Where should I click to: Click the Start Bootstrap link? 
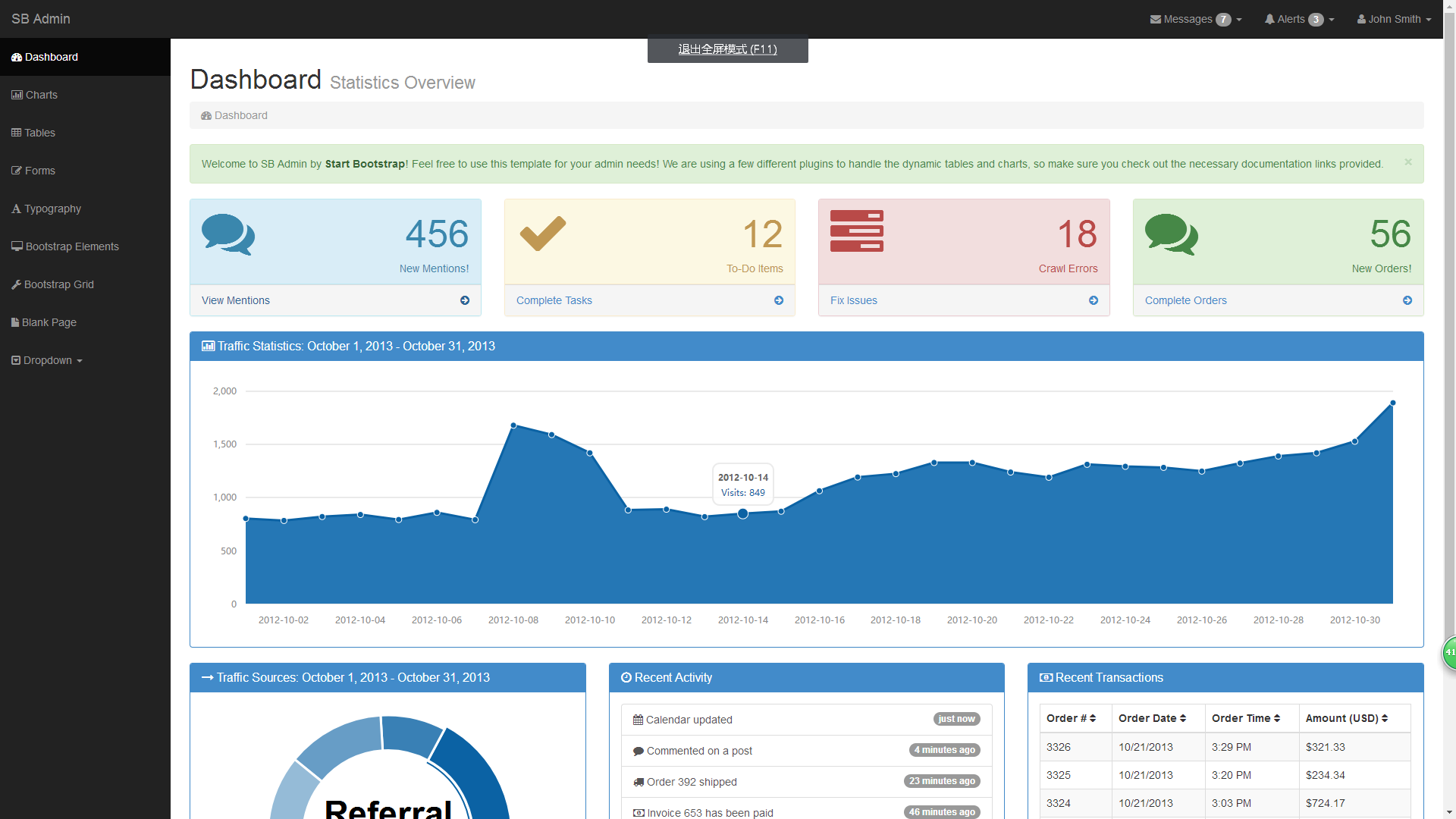point(366,164)
